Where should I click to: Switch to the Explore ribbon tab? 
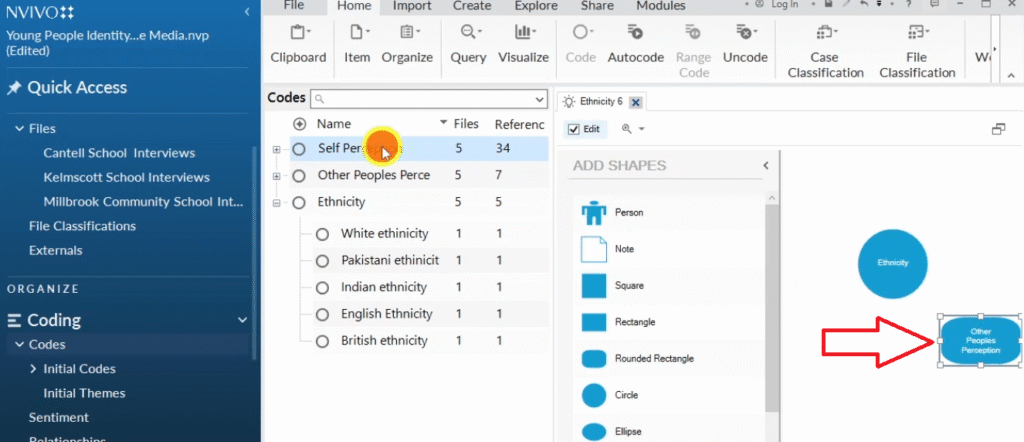click(536, 5)
